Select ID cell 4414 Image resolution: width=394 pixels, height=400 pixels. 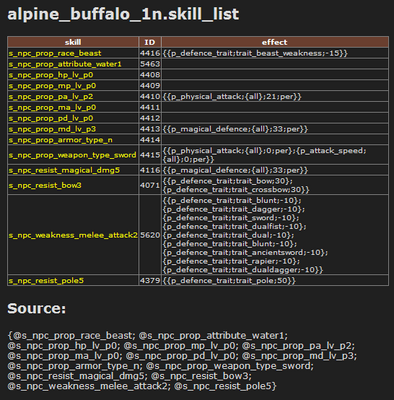click(150, 140)
